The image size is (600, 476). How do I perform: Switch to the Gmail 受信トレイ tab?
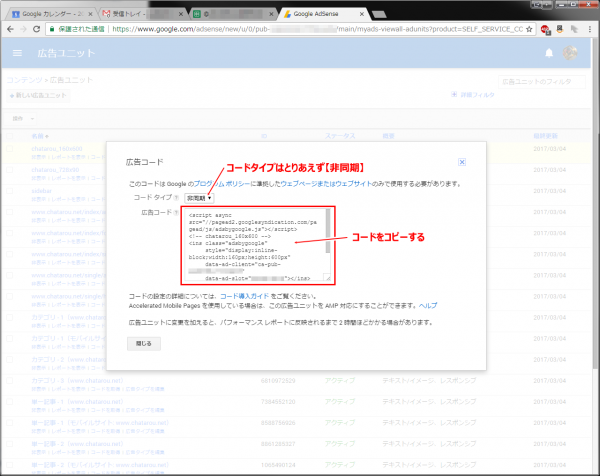(142, 14)
